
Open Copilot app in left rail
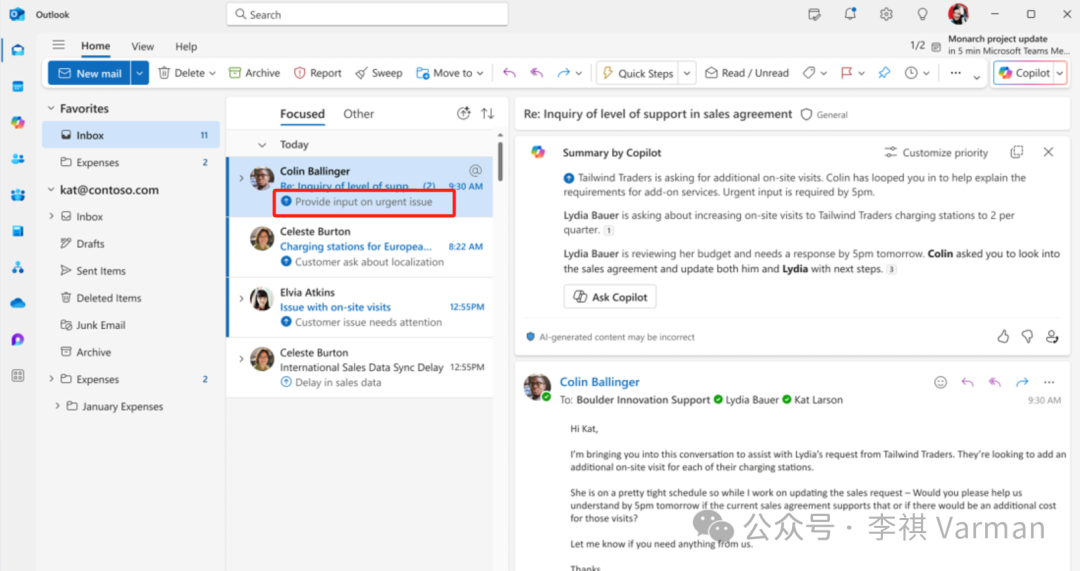(18, 123)
